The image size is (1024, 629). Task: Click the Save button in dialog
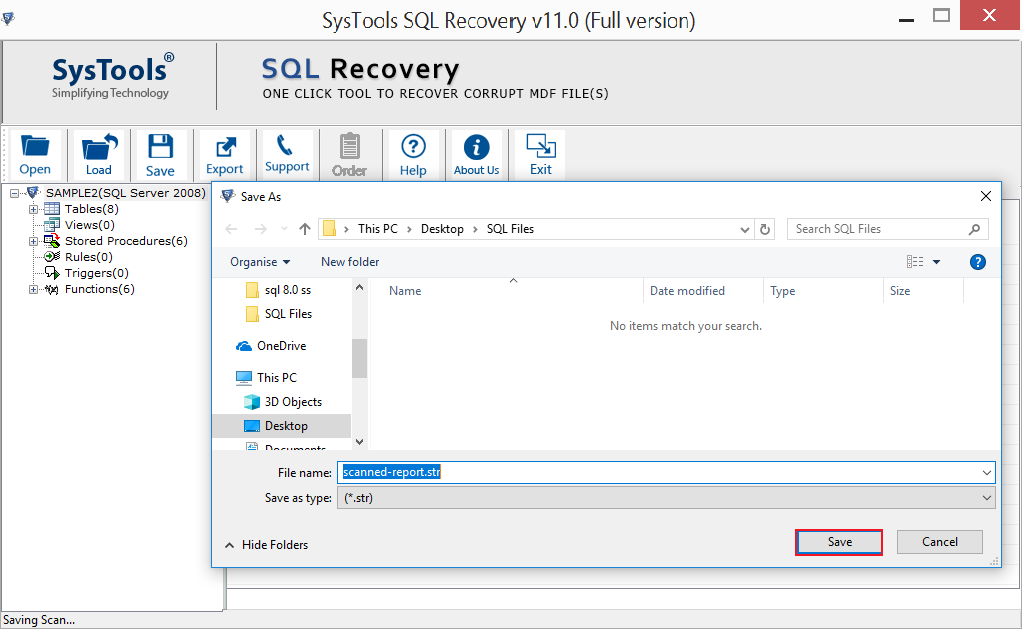coord(839,542)
